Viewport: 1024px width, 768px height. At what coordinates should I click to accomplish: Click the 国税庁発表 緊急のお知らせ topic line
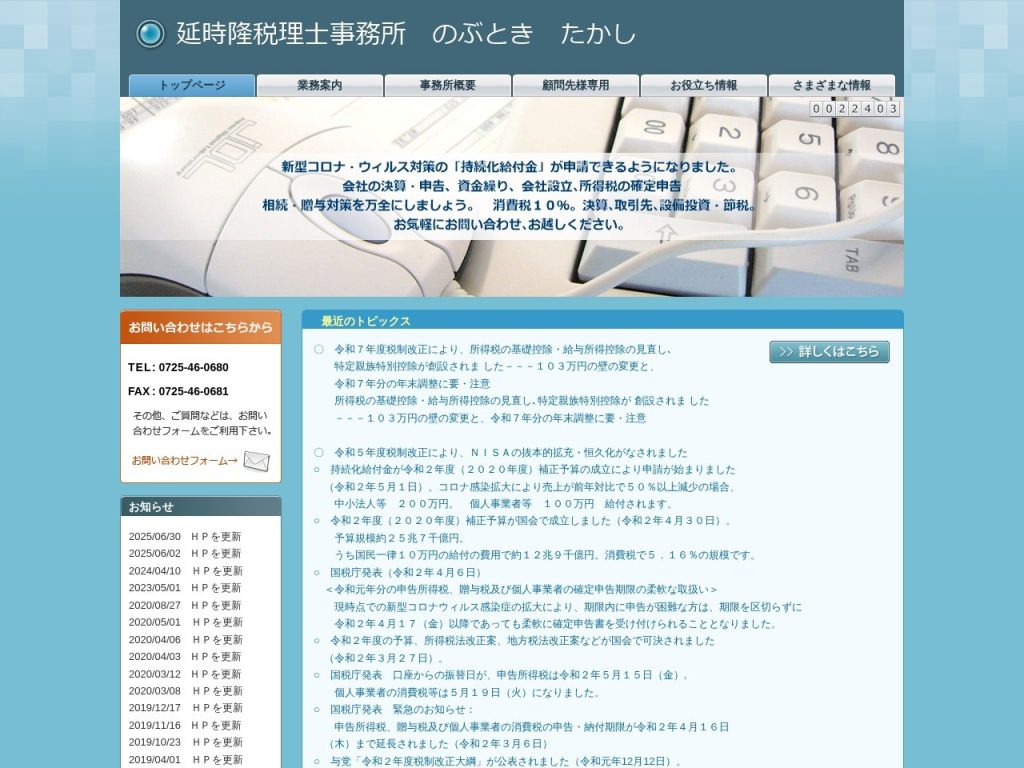(x=402, y=709)
